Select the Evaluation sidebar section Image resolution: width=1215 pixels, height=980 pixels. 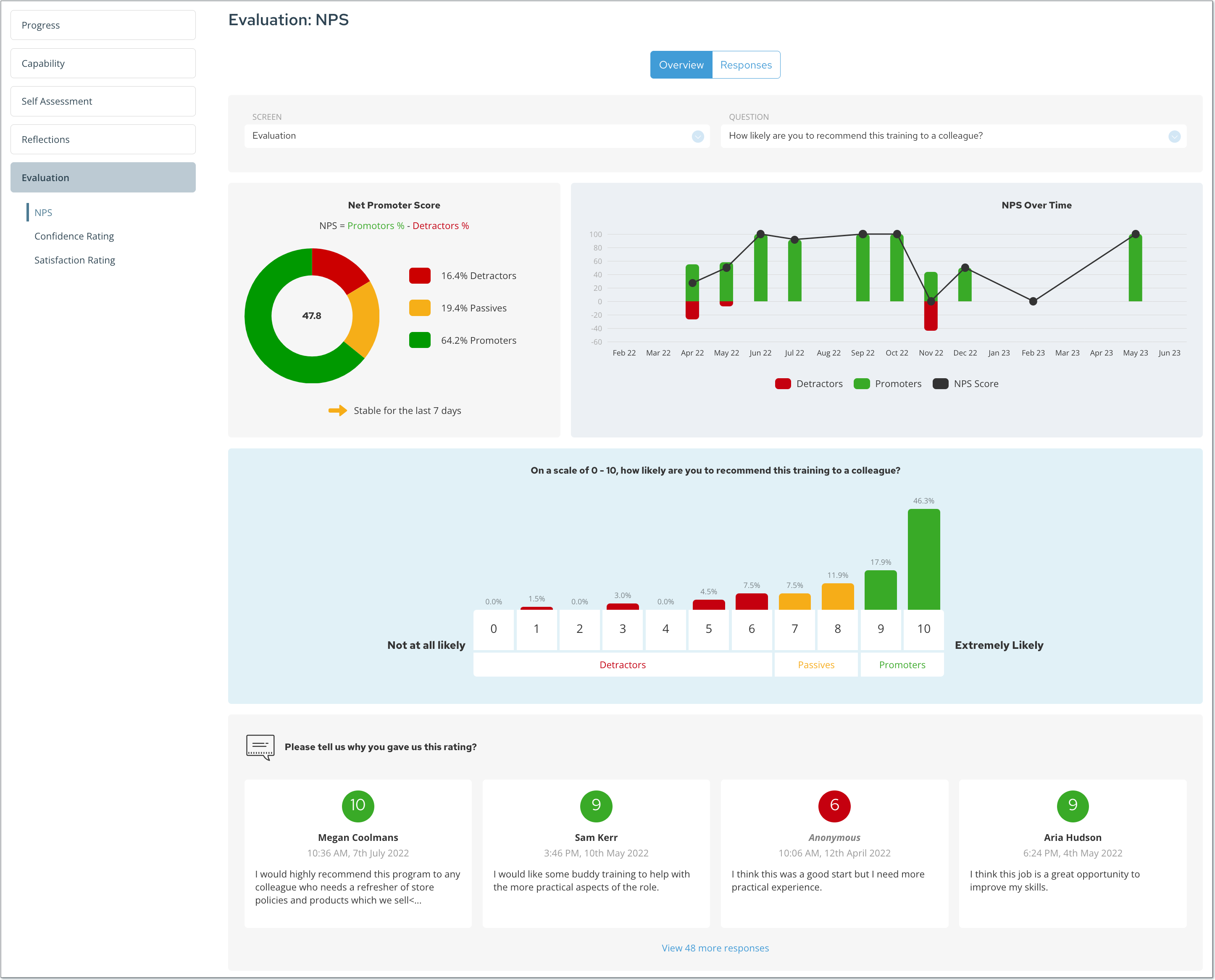(x=103, y=177)
